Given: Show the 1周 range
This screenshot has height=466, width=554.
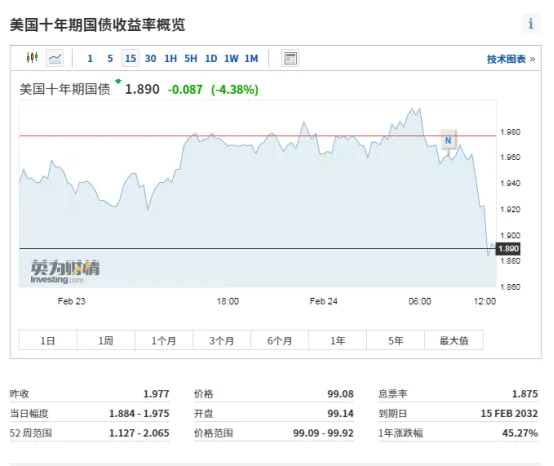Looking at the screenshot, I should point(106,340).
